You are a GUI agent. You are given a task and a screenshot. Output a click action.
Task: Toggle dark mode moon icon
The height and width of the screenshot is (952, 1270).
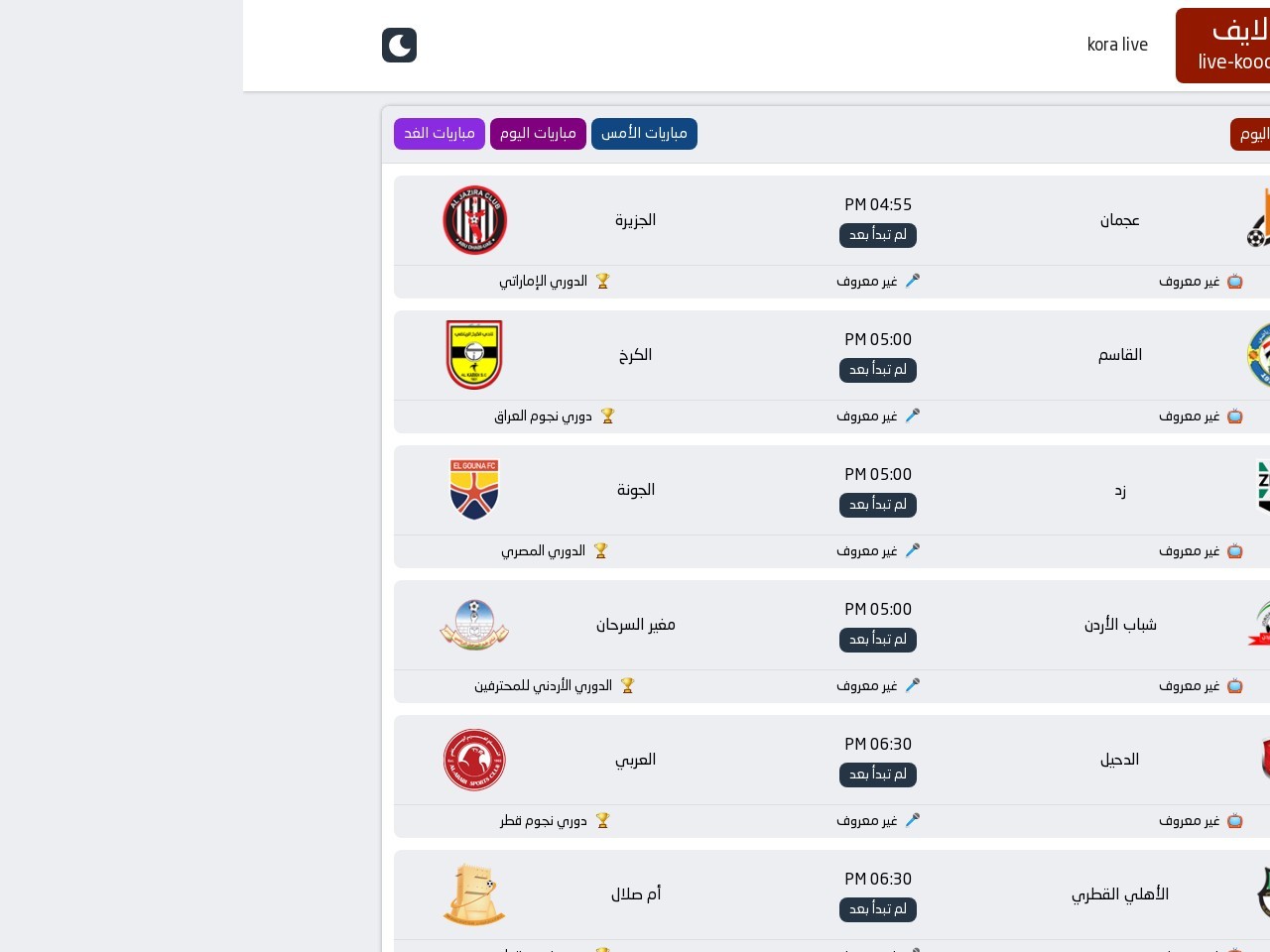point(399,45)
